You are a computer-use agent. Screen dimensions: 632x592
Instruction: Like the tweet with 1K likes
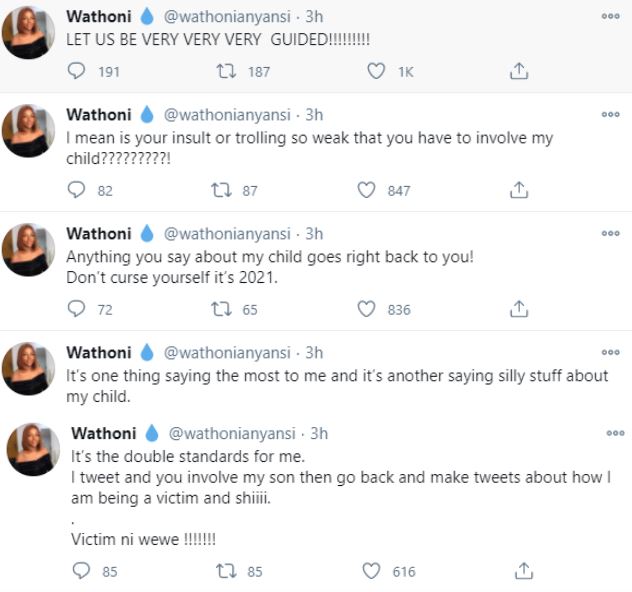[376, 72]
